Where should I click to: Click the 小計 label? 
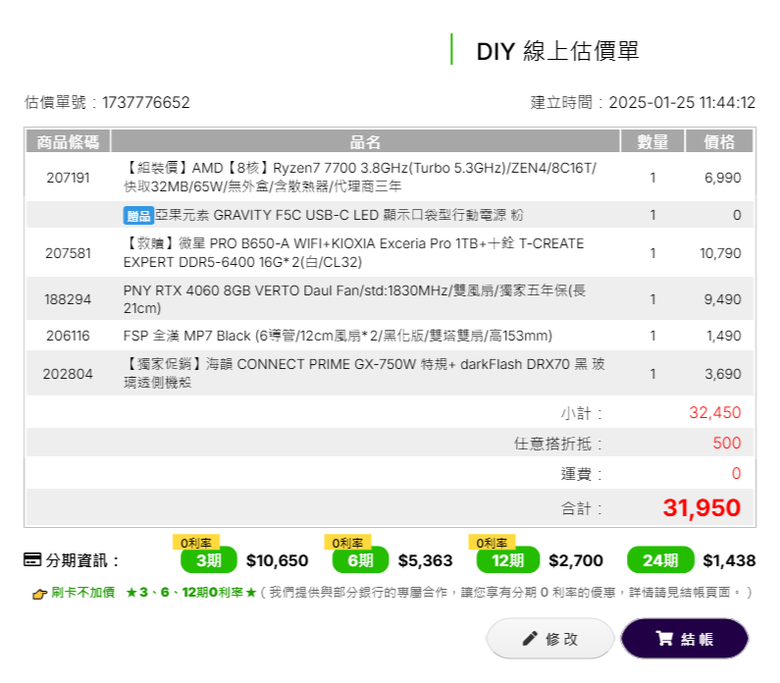click(581, 413)
